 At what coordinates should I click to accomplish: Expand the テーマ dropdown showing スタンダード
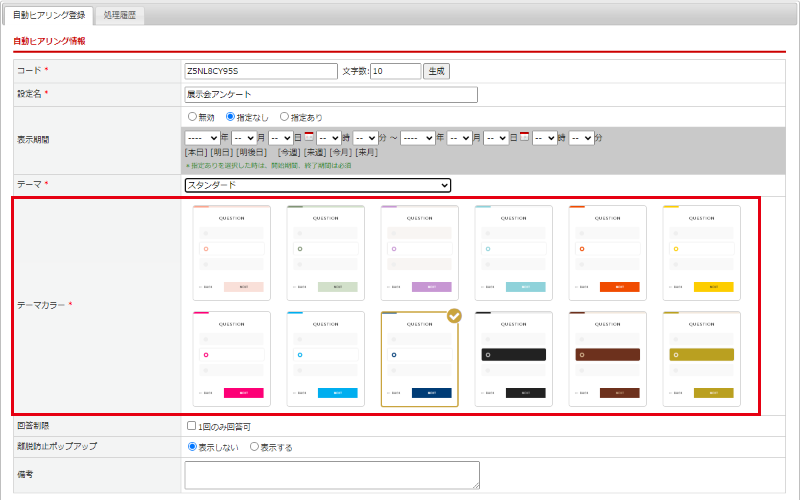point(318,185)
